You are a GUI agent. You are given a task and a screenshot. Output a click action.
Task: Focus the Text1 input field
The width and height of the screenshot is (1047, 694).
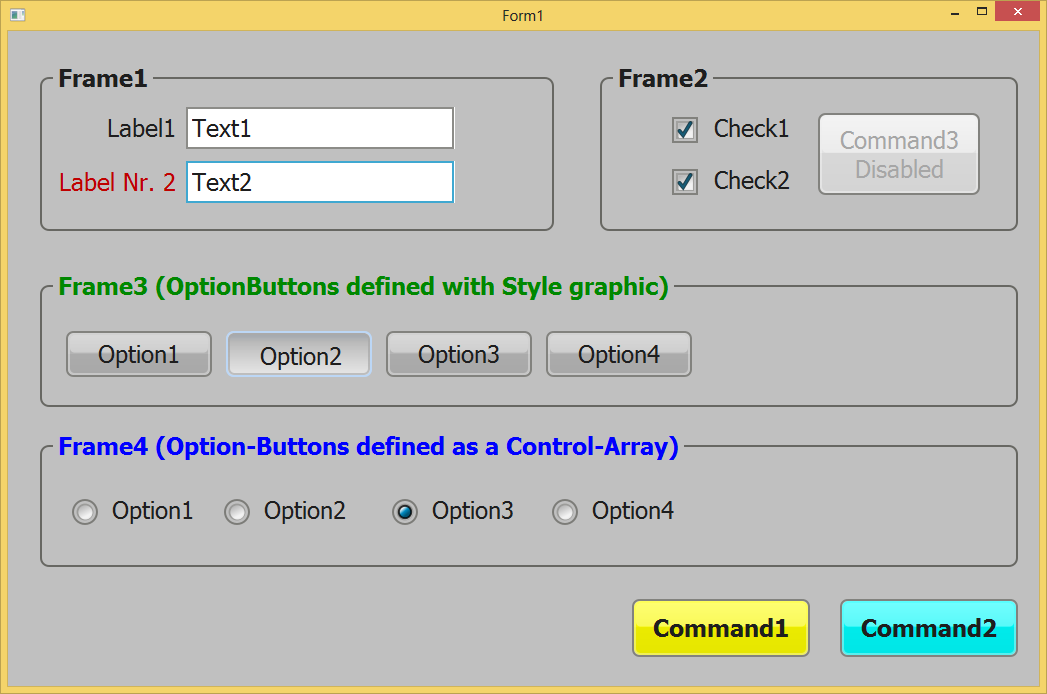pos(320,128)
